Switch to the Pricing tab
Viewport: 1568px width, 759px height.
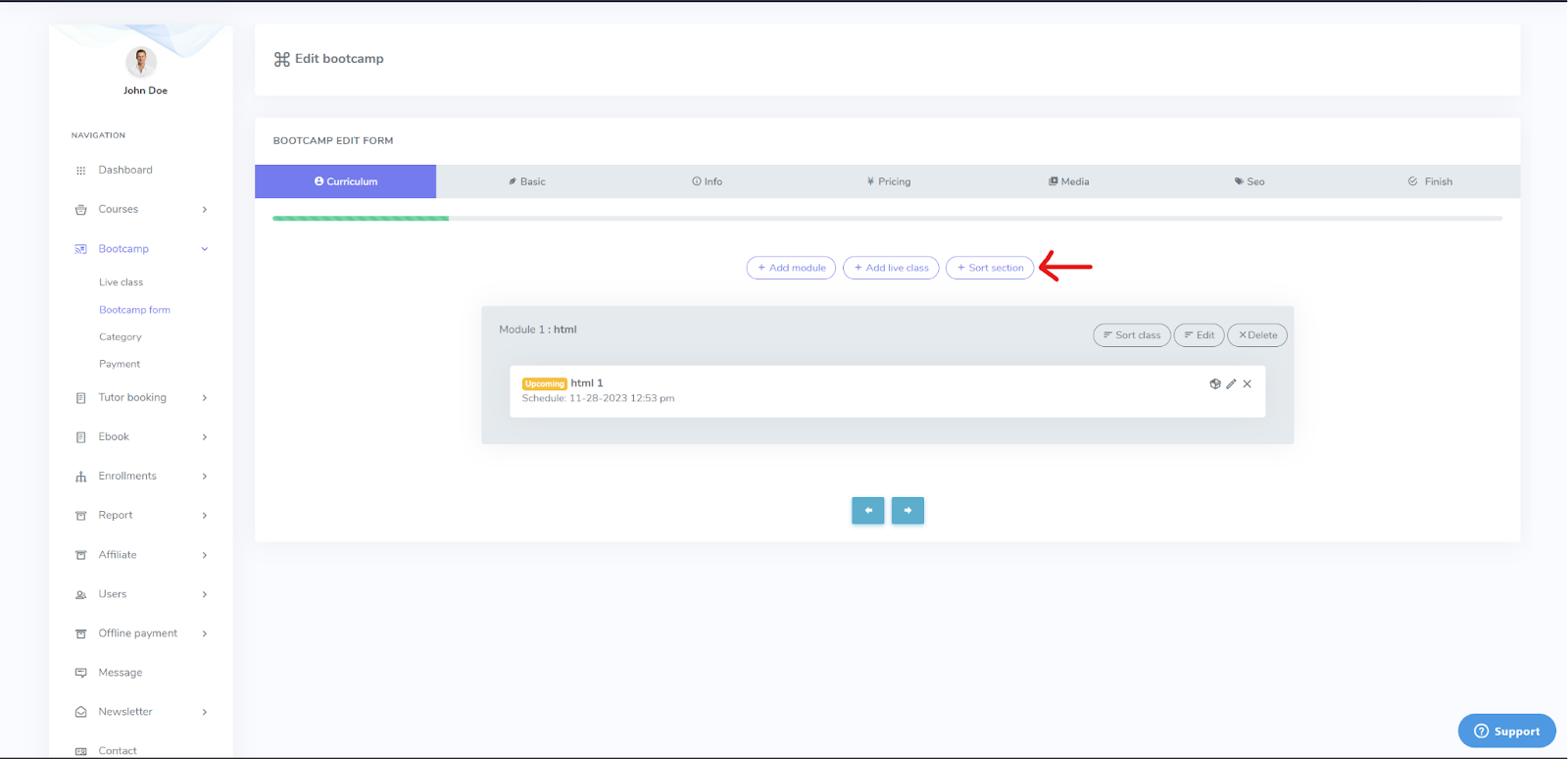(x=889, y=181)
